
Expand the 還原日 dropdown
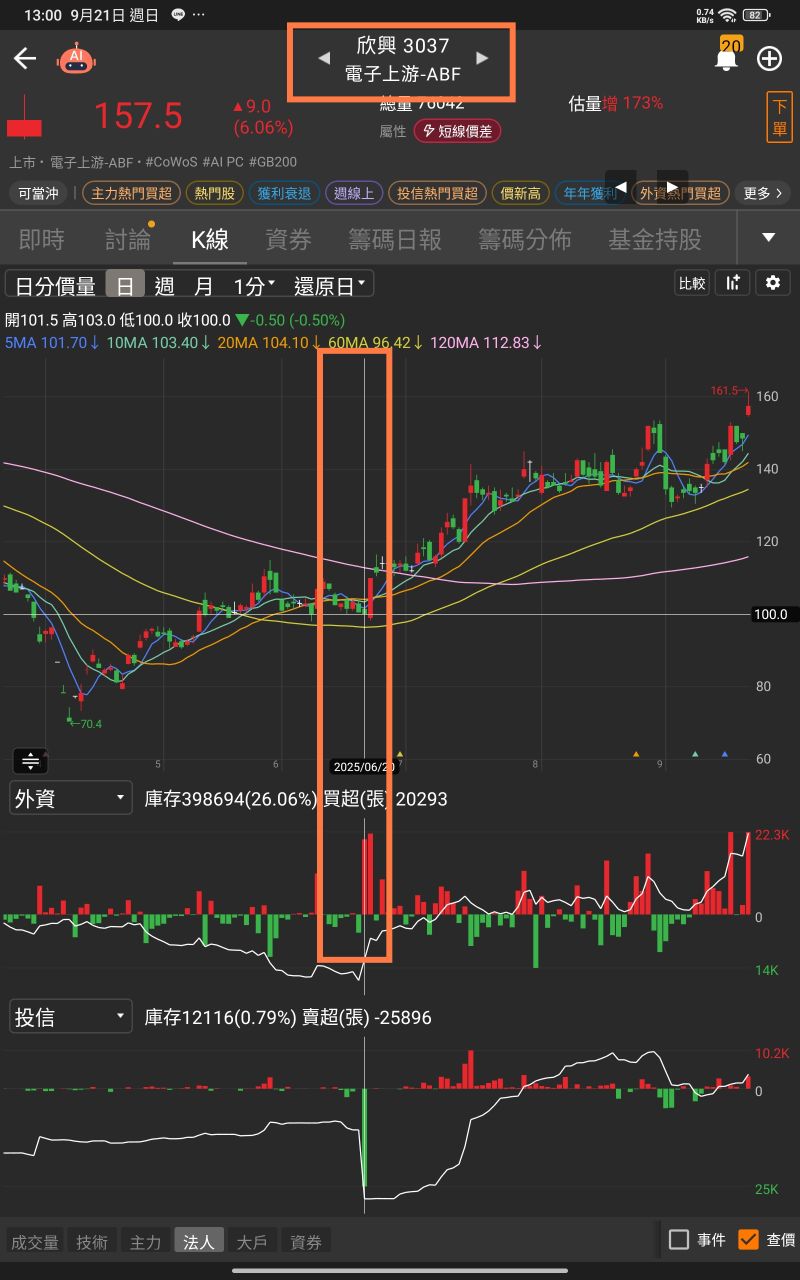click(331, 286)
